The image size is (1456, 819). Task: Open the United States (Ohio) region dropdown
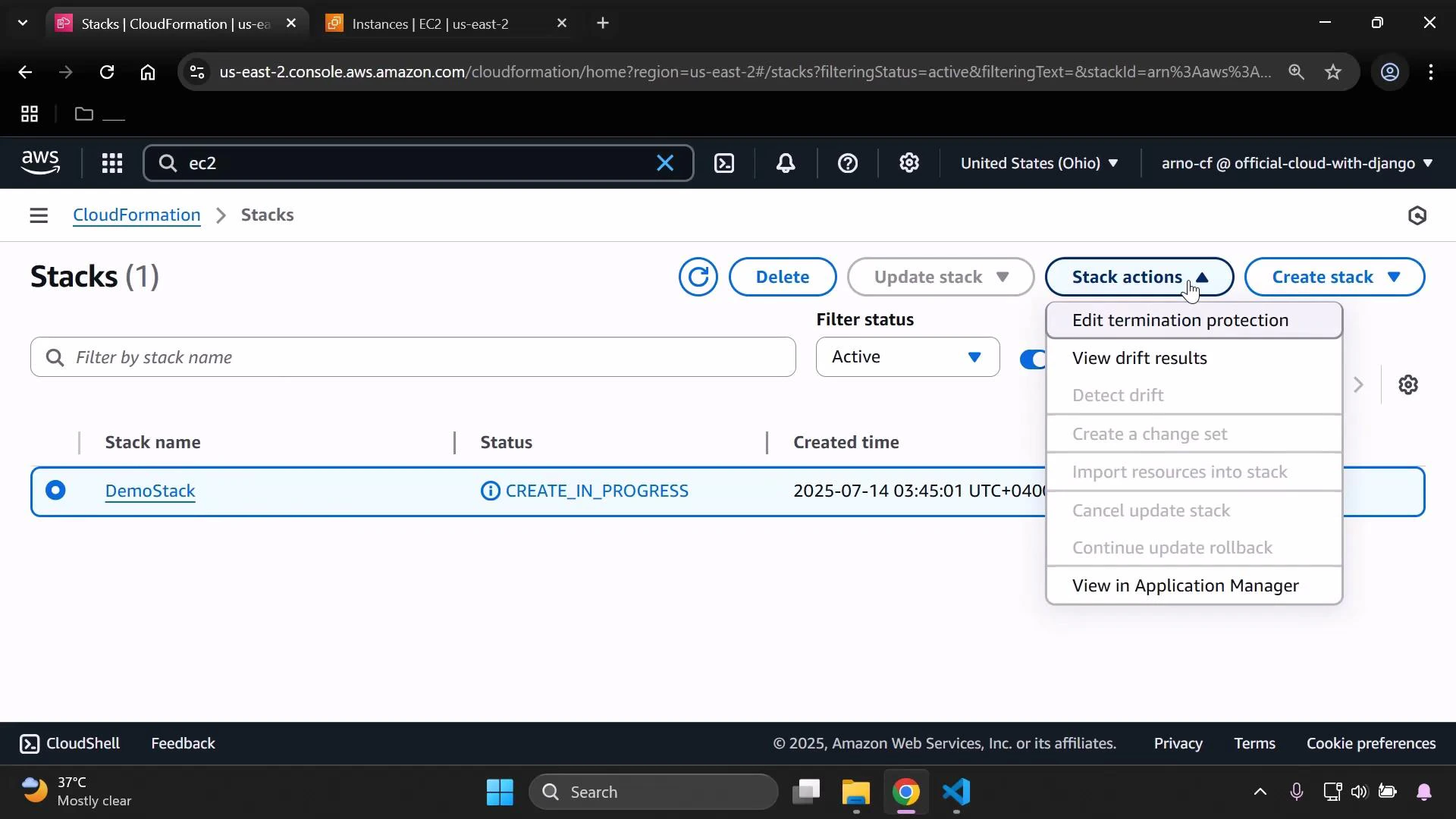point(1038,163)
